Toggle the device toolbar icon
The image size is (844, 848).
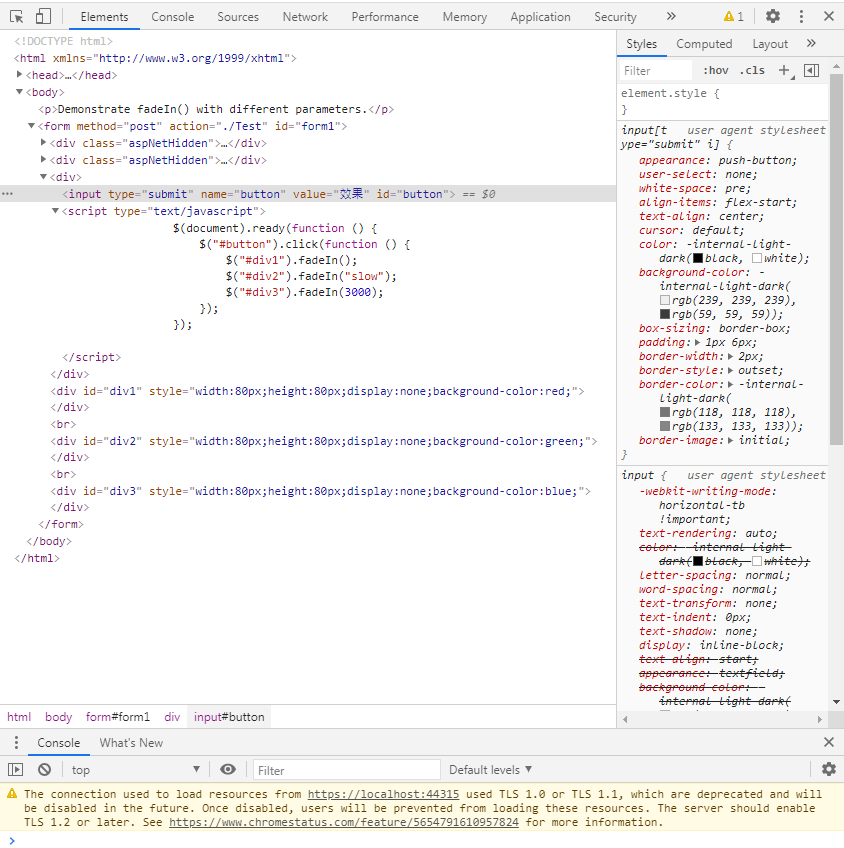(43, 17)
